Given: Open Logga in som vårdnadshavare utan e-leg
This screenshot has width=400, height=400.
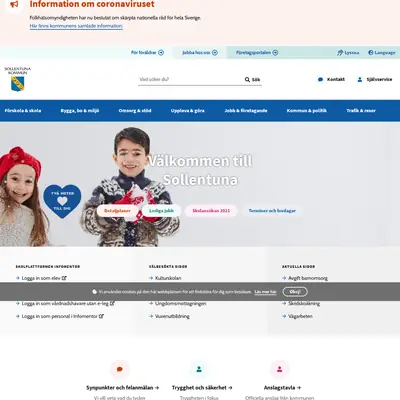Looking at the screenshot, I should (x=65, y=304).
